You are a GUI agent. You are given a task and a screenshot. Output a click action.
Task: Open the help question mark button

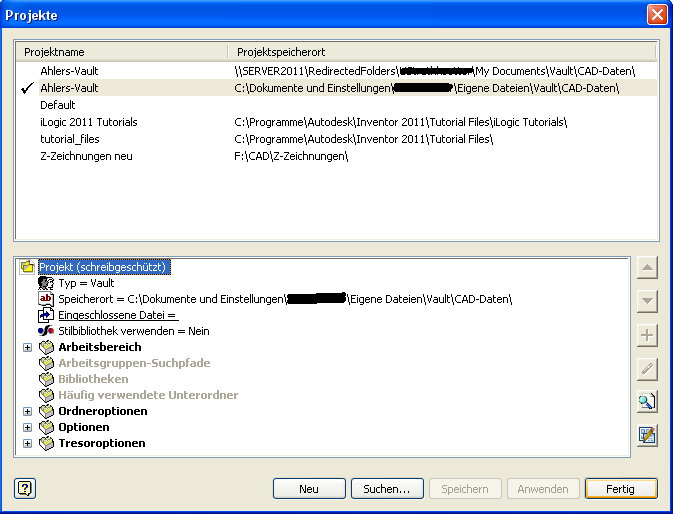[25, 488]
